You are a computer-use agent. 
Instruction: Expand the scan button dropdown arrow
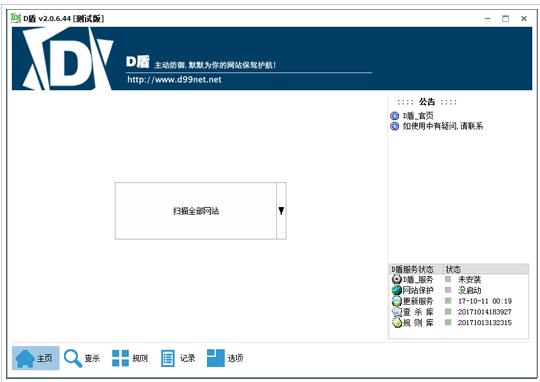click(281, 211)
